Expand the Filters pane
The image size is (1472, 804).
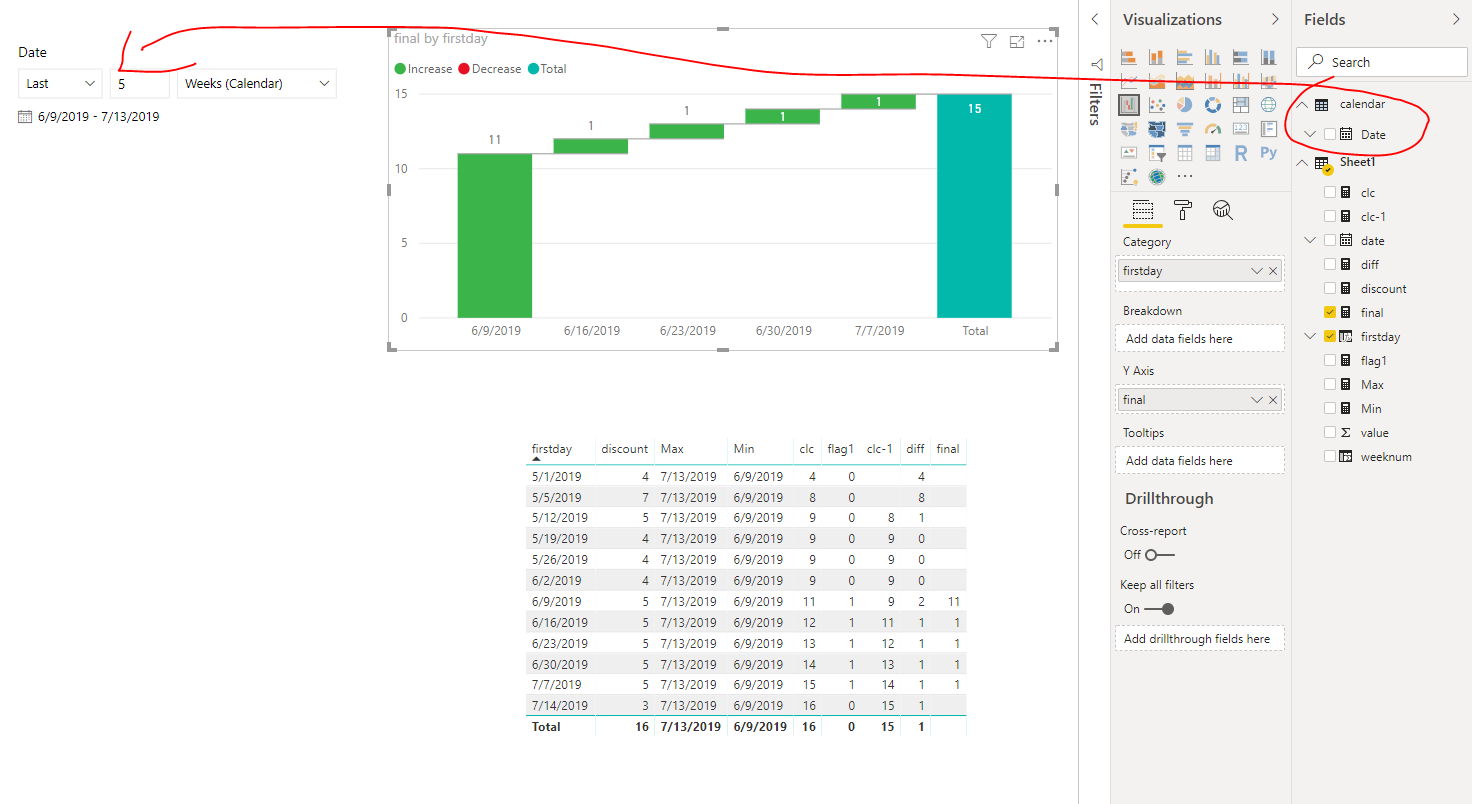click(1094, 19)
